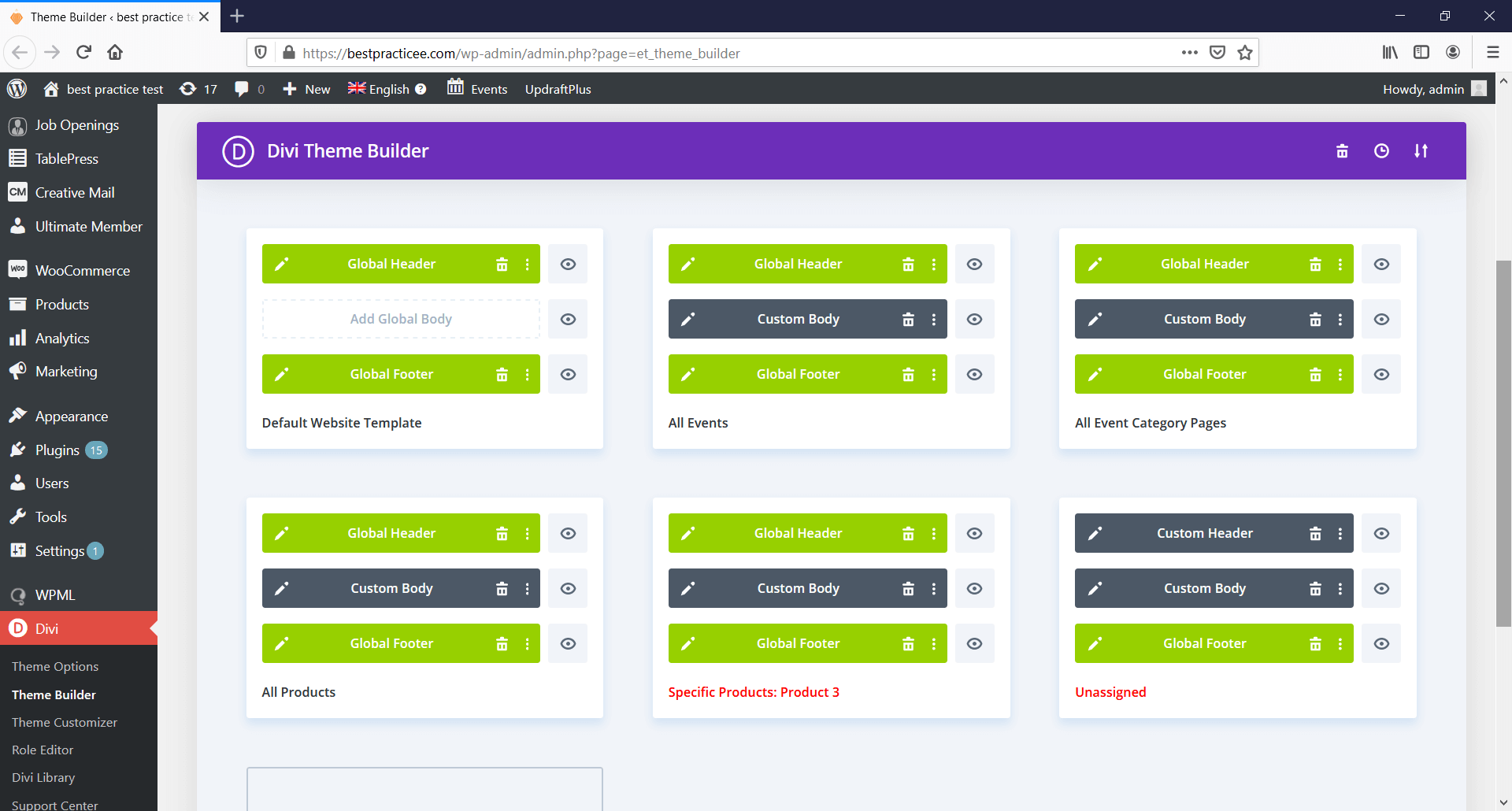Edit Custom Body in All Products template

coord(281,589)
